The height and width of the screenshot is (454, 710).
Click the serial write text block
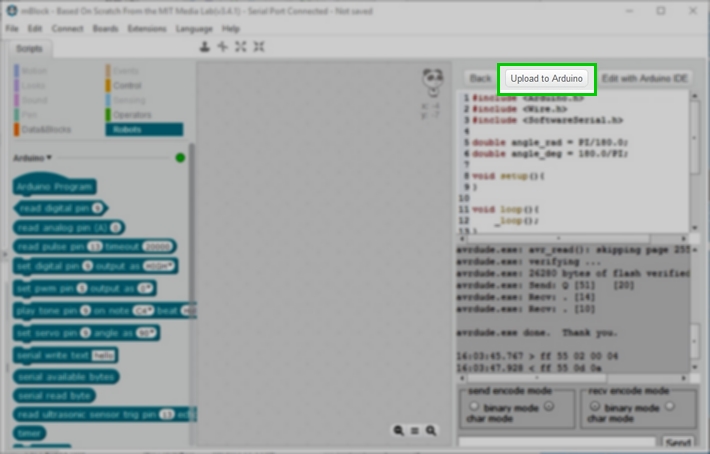[x=66, y=356]
